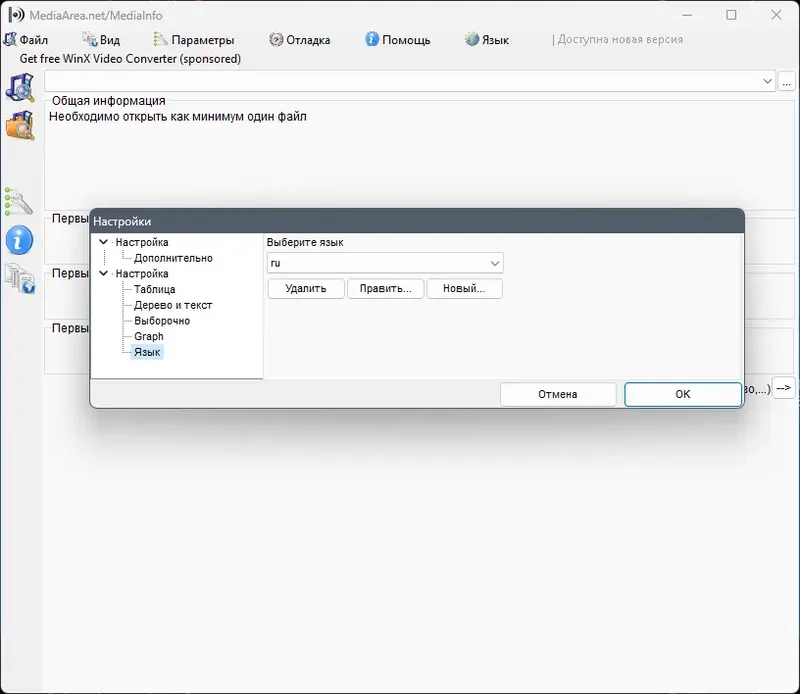Viewport: 800px width, 694px height.
Task: Open the ru language dropdown
Action: (x=385, y=263)
